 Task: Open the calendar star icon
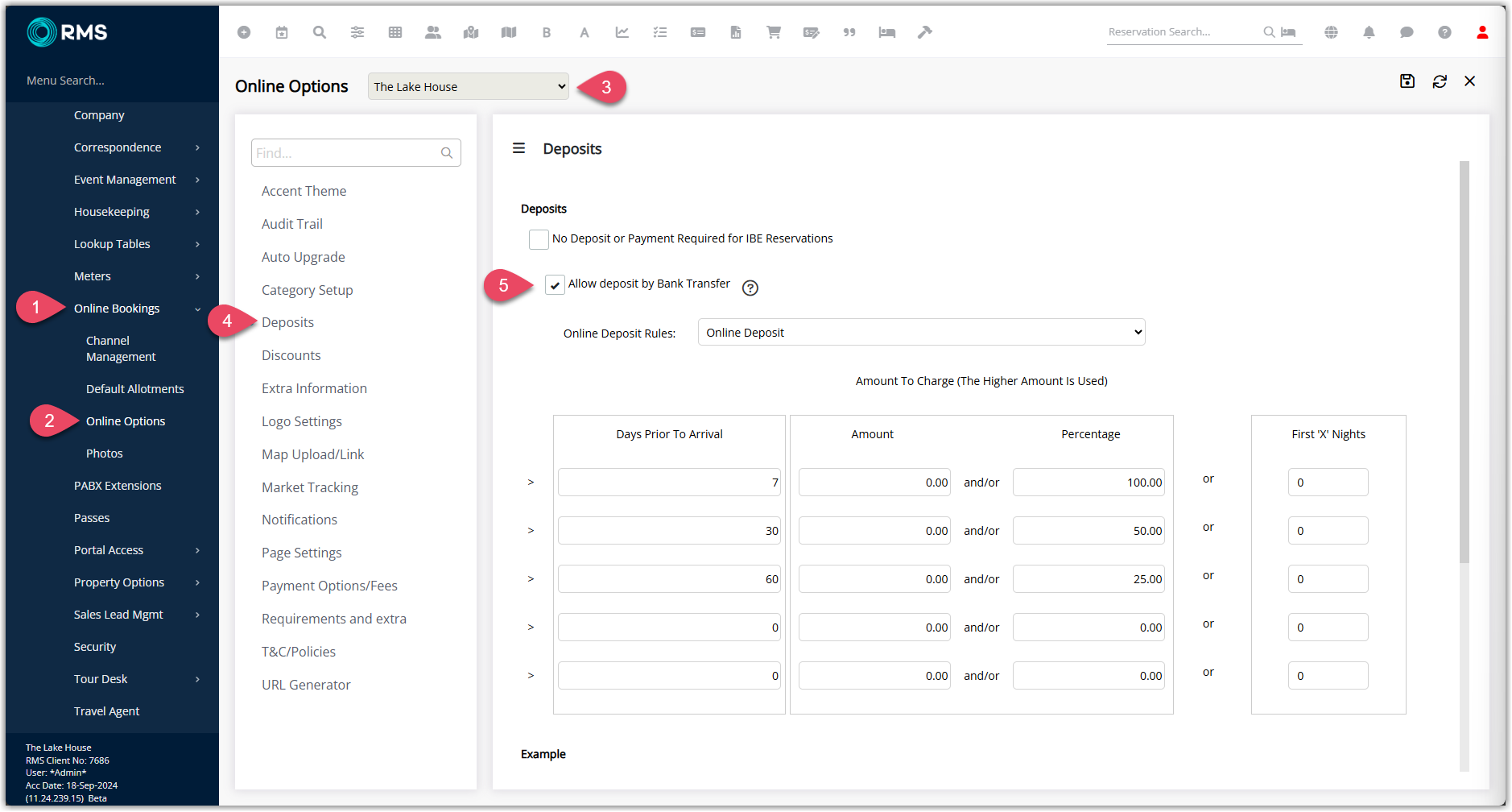pos(282,32)
